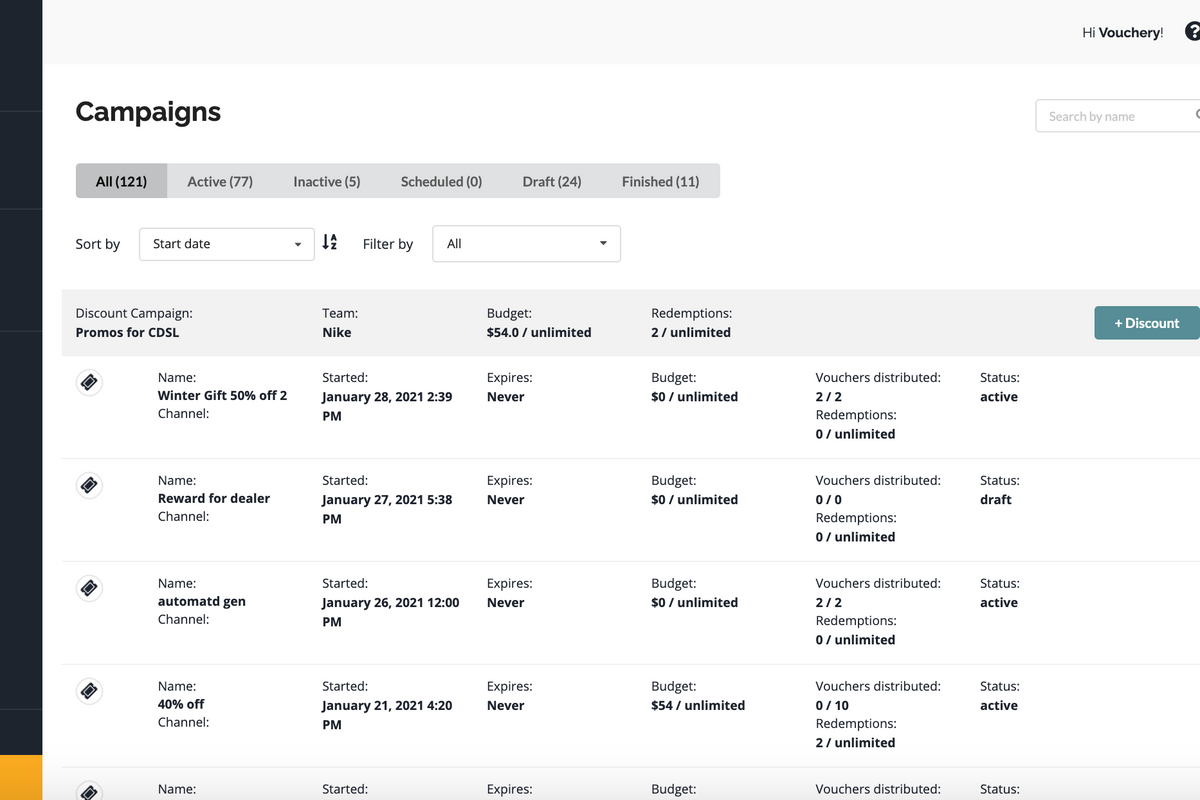This screenshot has width=1200, height=800.
Task: Open the Sort by Start date dropdown
Action: point(227,244)
